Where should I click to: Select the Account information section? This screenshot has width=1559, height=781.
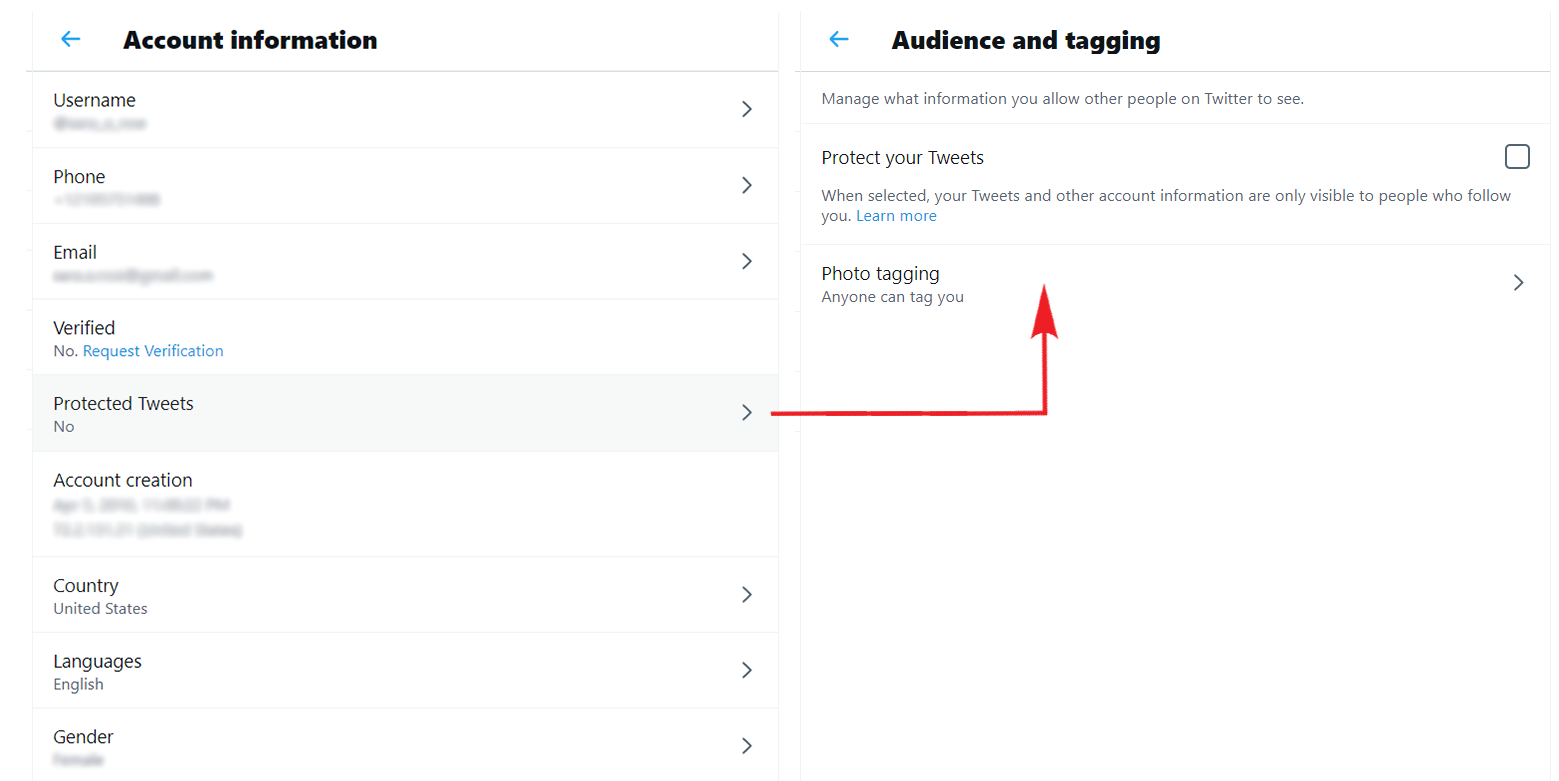250,40
